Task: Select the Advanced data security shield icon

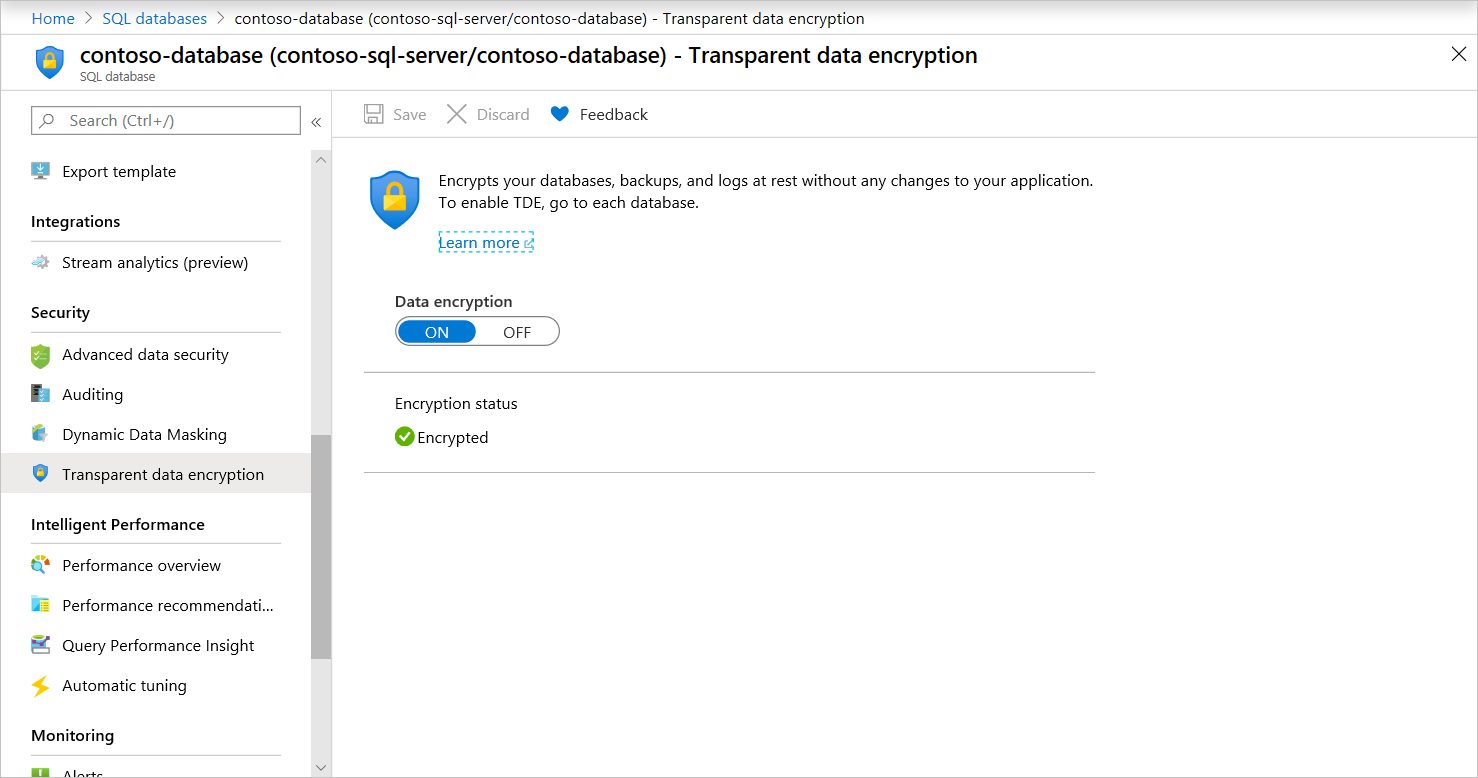Action: tap(40, 354)
